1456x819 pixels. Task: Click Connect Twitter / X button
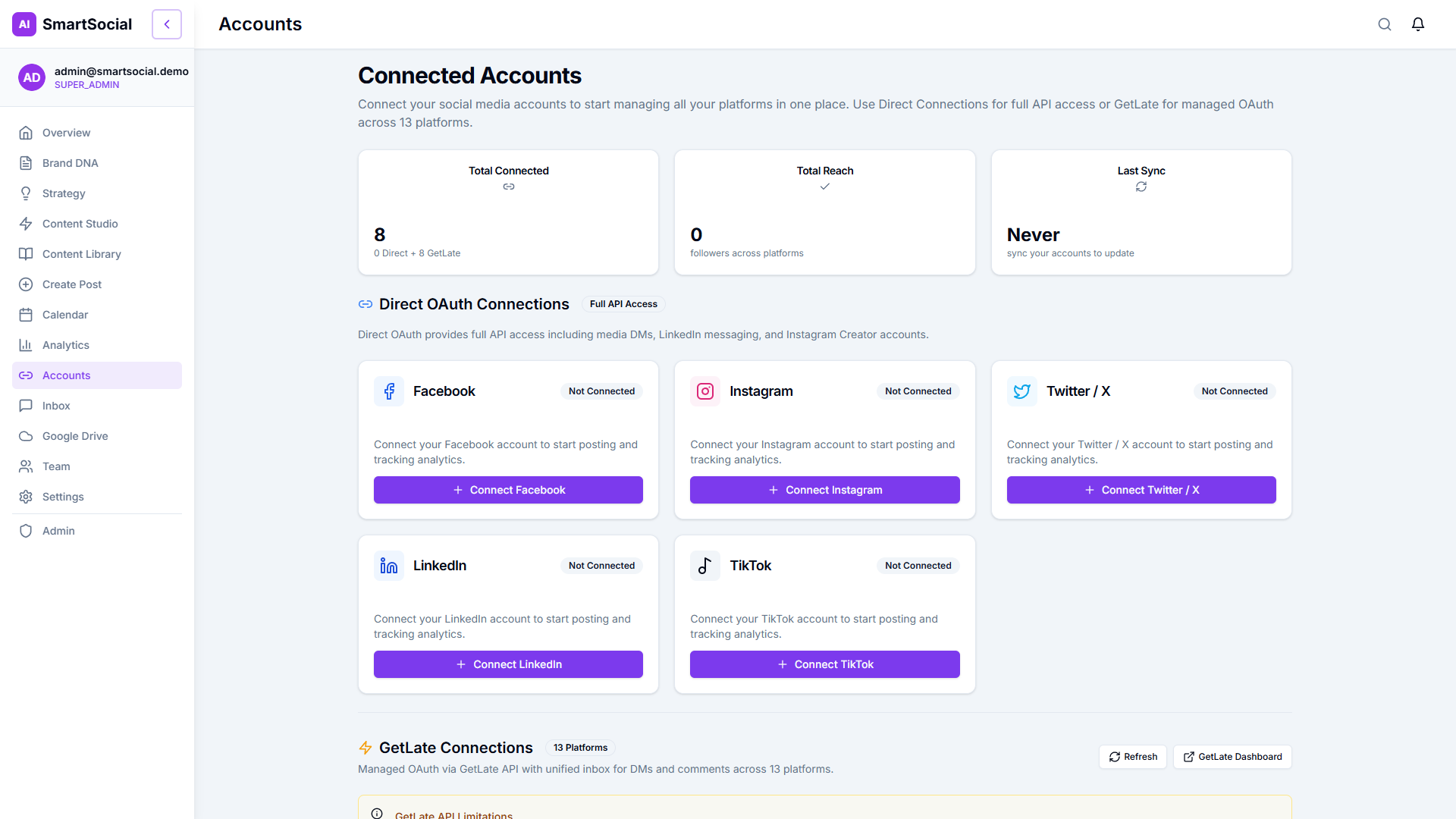(x=1141, y=490)
